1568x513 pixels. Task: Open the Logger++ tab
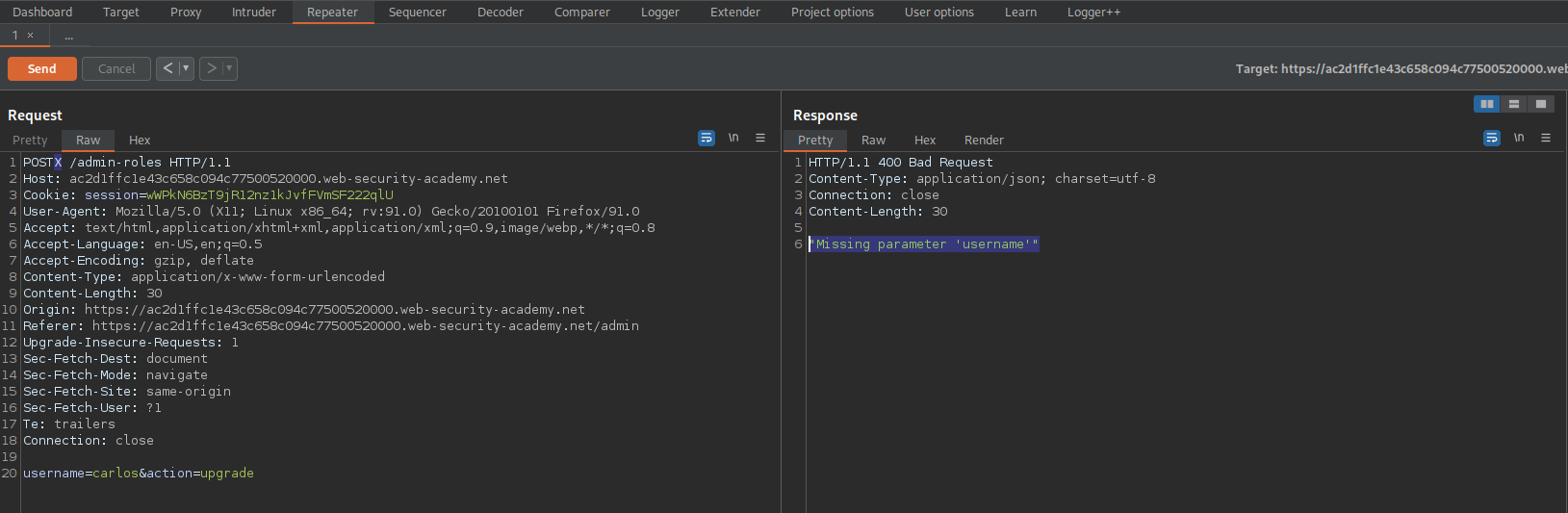(1094, 12)
